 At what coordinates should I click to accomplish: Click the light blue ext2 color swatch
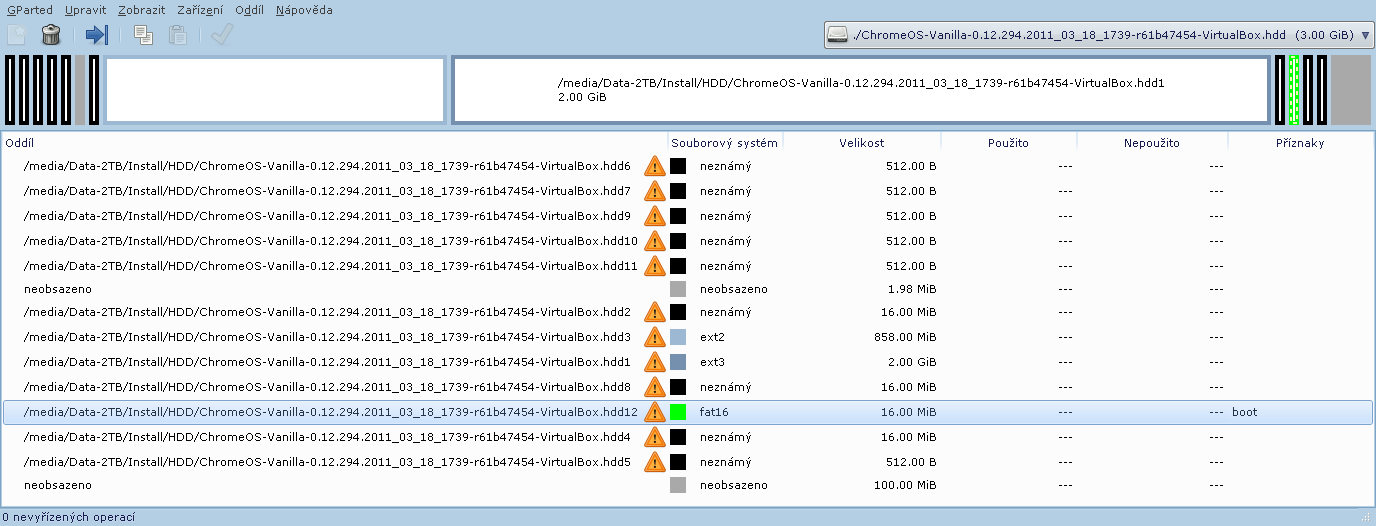tap(678, 337)
